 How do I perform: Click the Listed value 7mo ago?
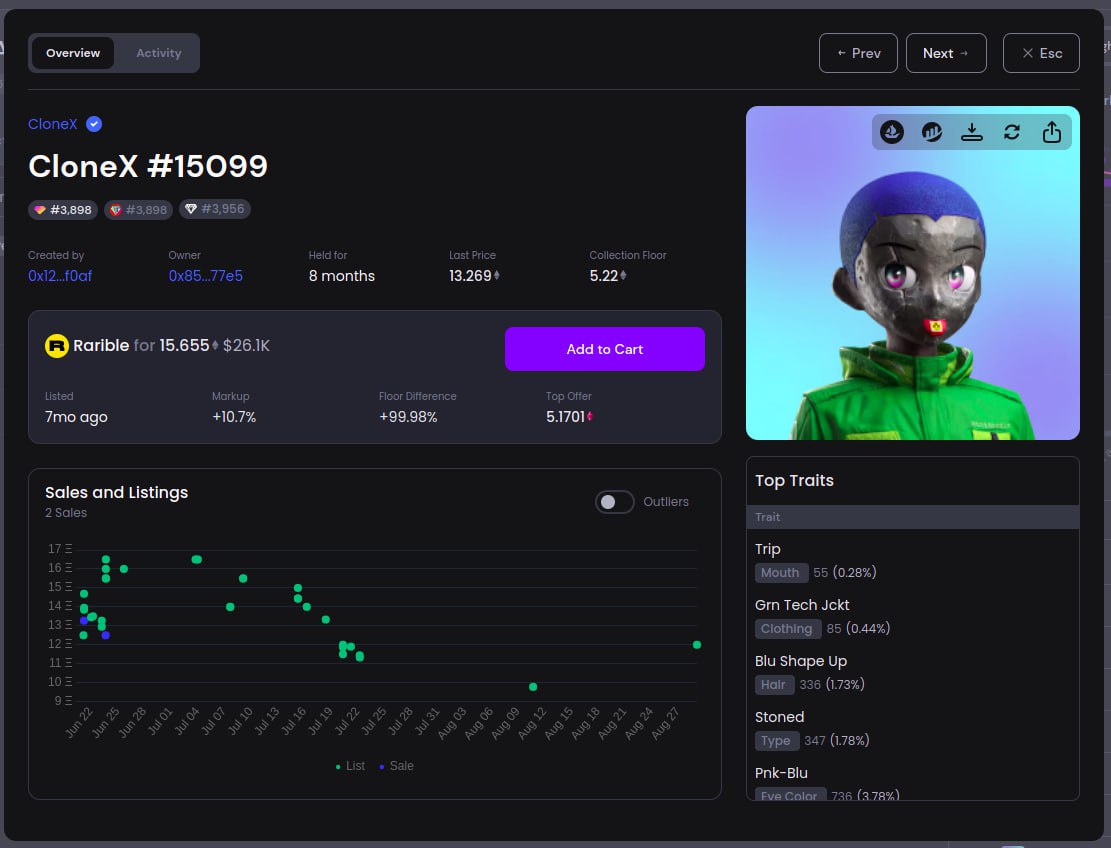click(76, 417)
